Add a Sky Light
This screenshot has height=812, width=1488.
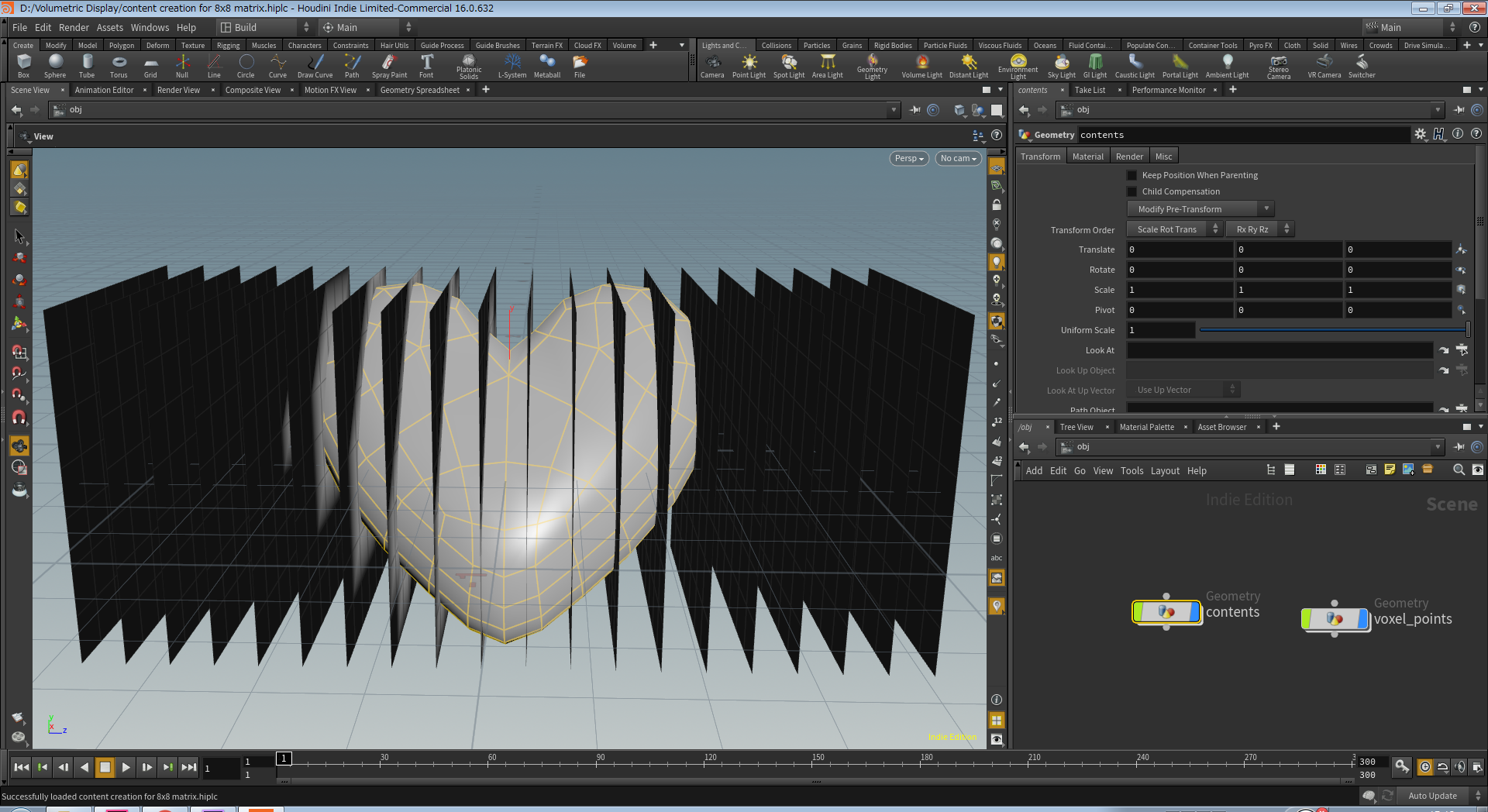(1062, 66)
